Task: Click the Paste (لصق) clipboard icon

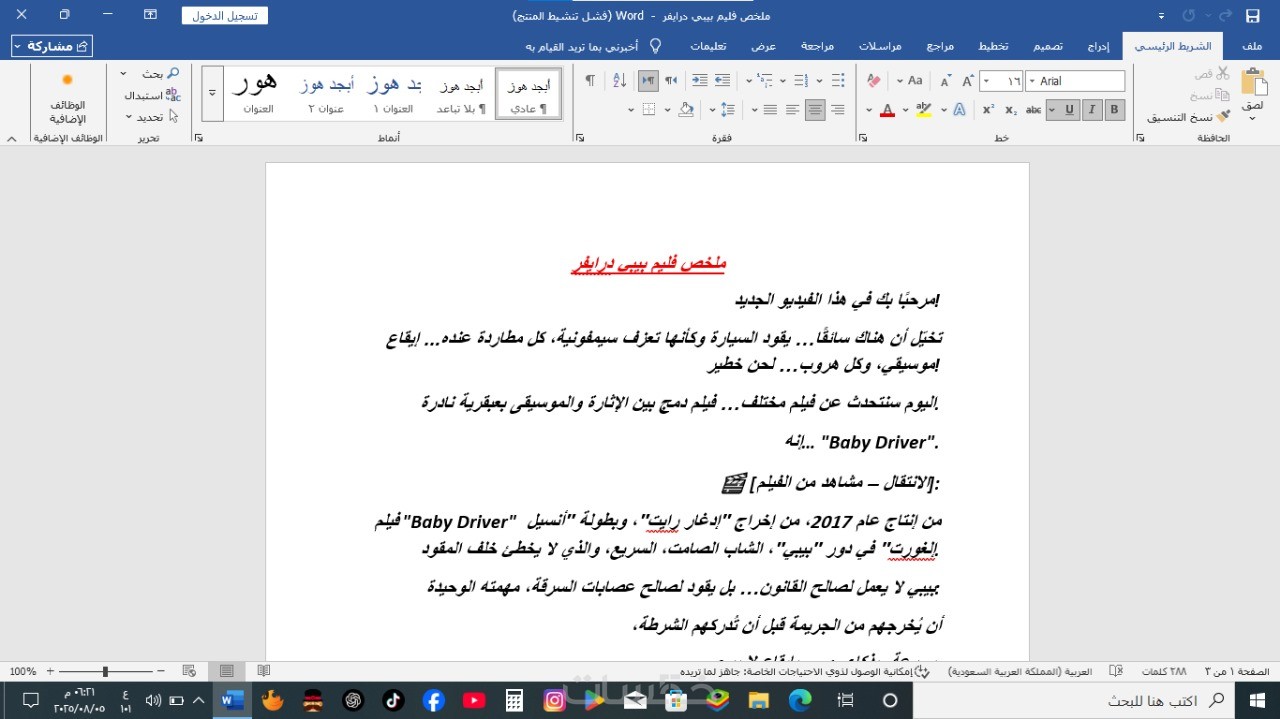Action: 1252,83
